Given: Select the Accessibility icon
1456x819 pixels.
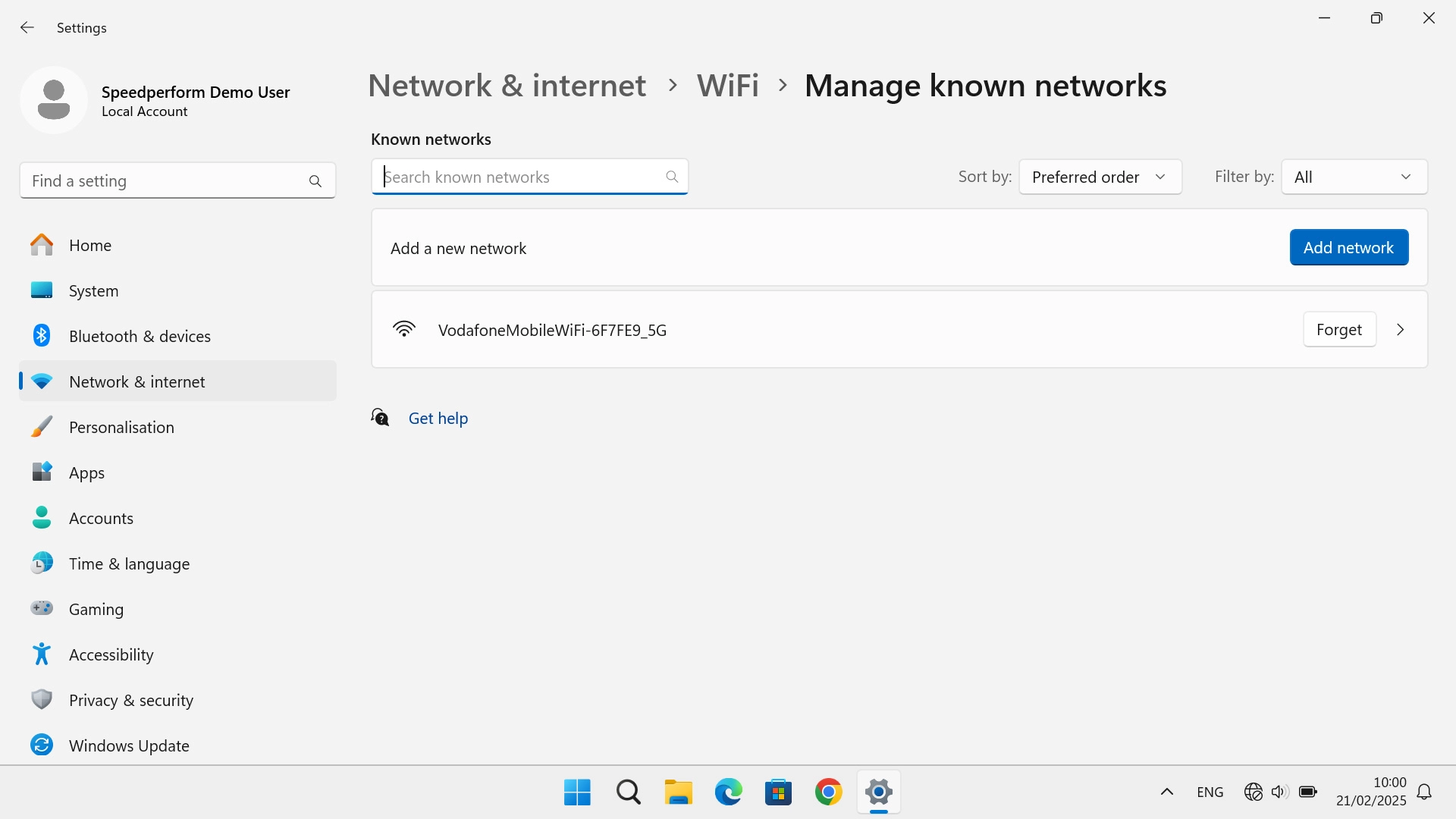Looking at the screenshot, I should [42, 654].
